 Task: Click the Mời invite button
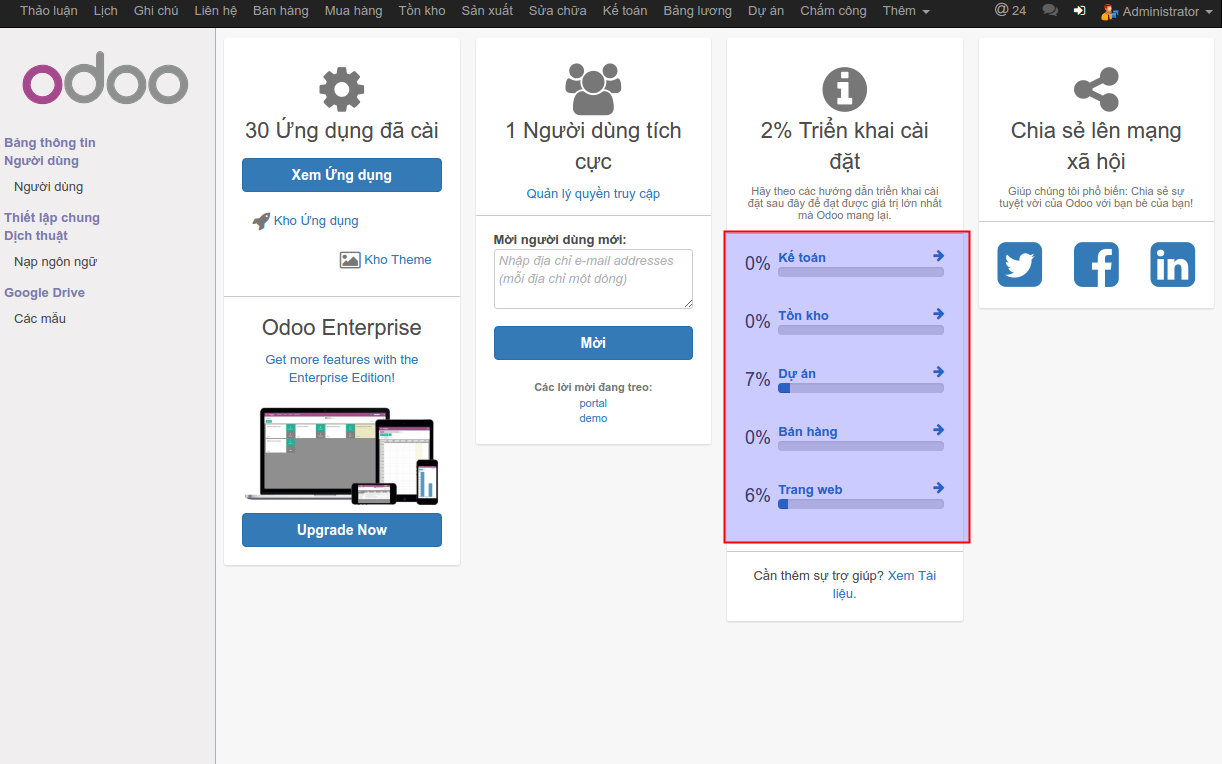[x=593, y=343]
